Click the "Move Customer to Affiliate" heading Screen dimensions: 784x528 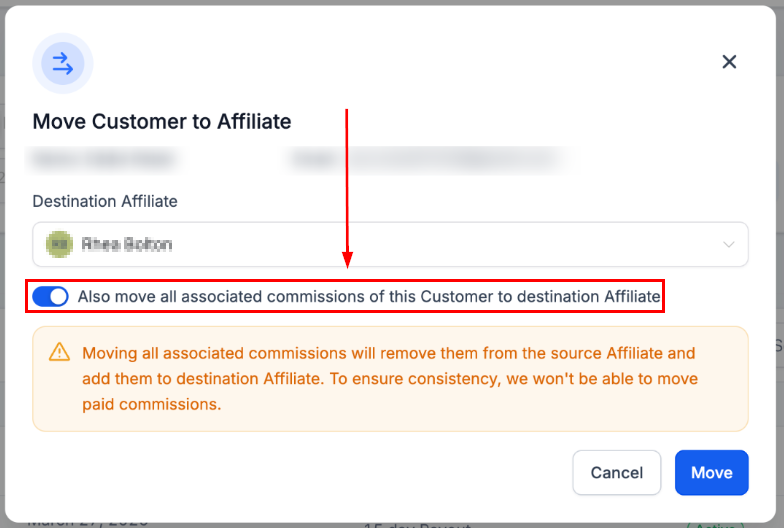pyautogui.click(x=162, y=122)
